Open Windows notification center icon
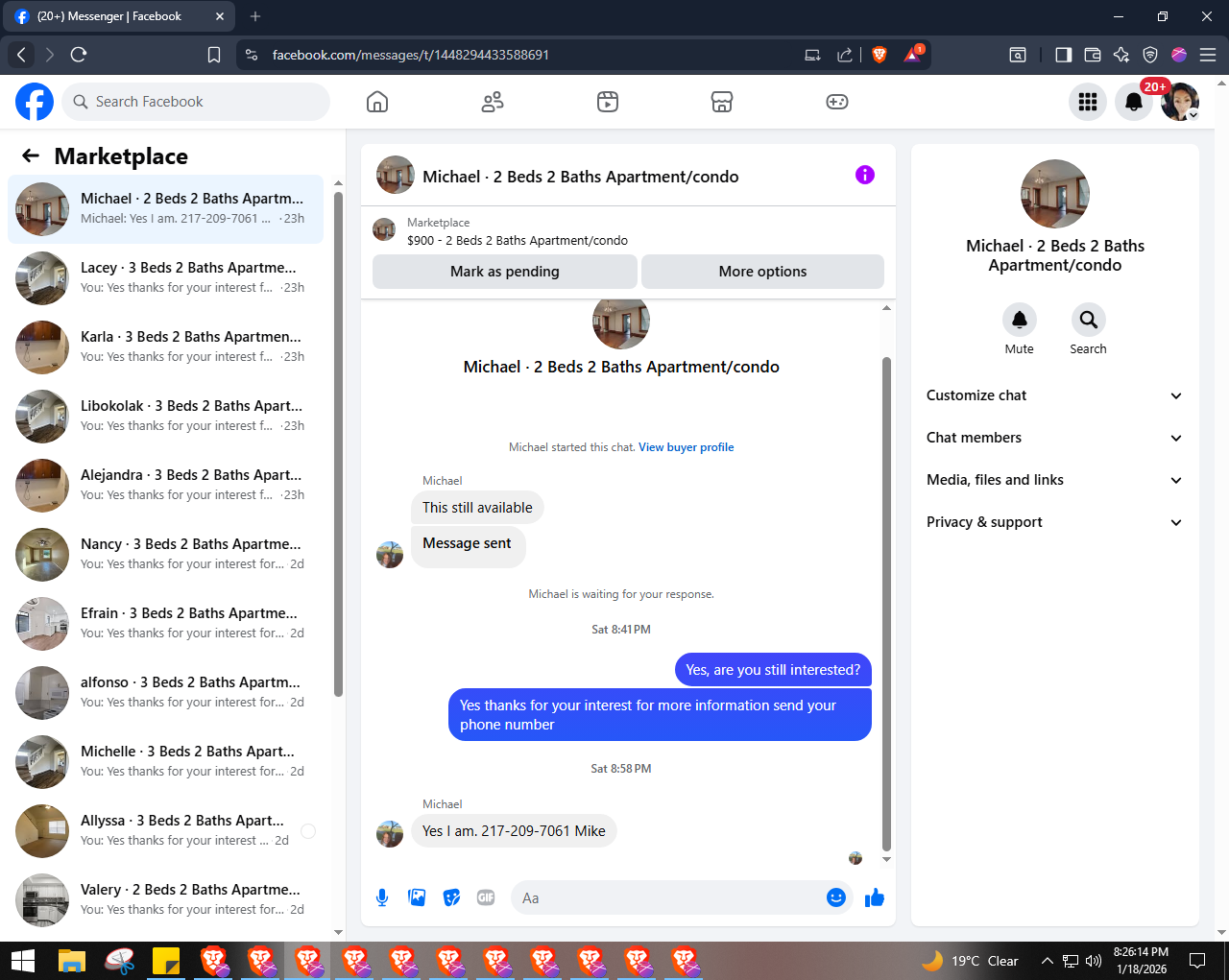 pos(1197,961)
